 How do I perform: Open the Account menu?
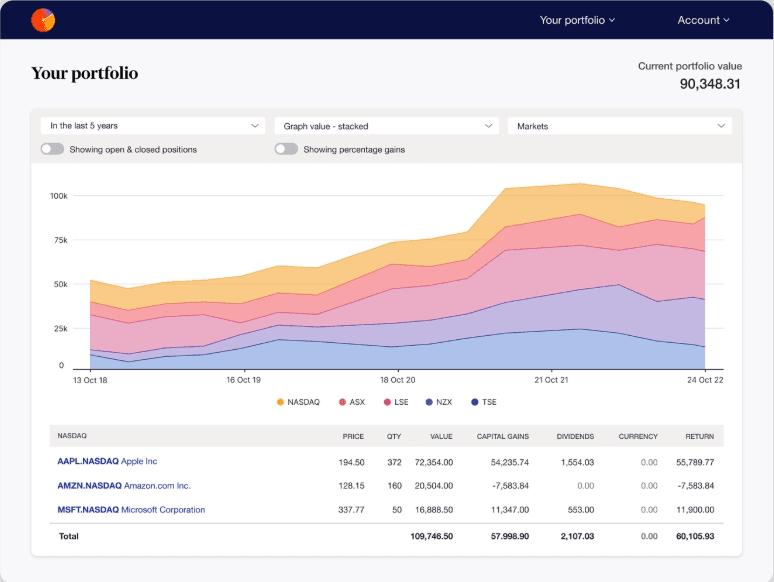pos(703,20)
